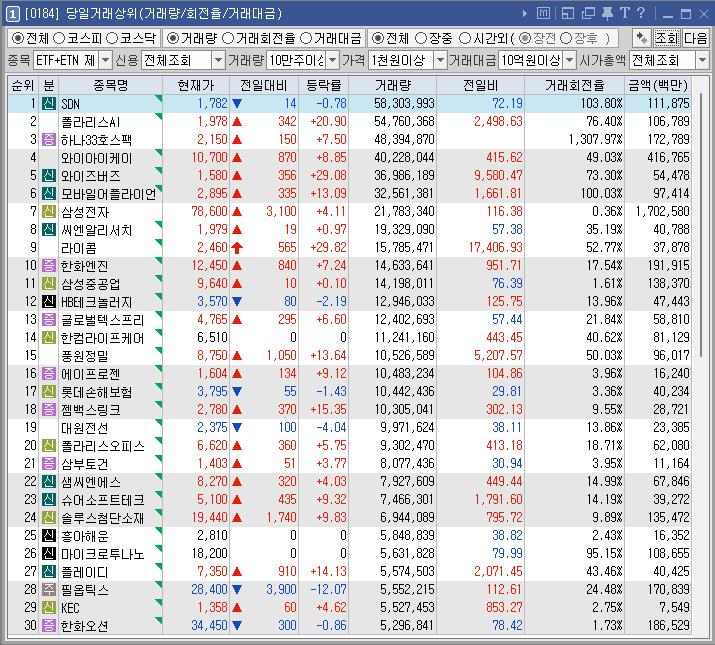Click the down triangle marker on SDN row
The width and height of the screenshot is (715, 645).
pyautogui.click(x=237, y=104)
